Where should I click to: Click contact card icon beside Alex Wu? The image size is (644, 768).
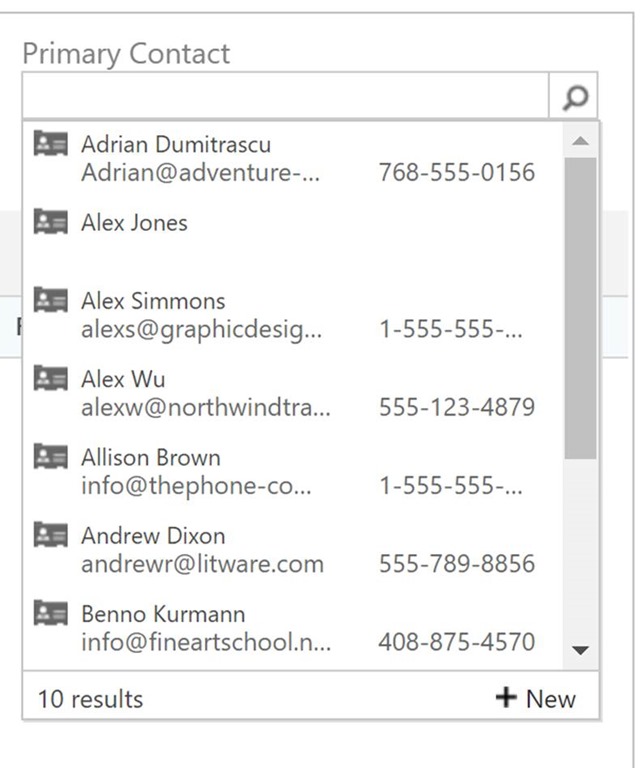click(50, 377)
